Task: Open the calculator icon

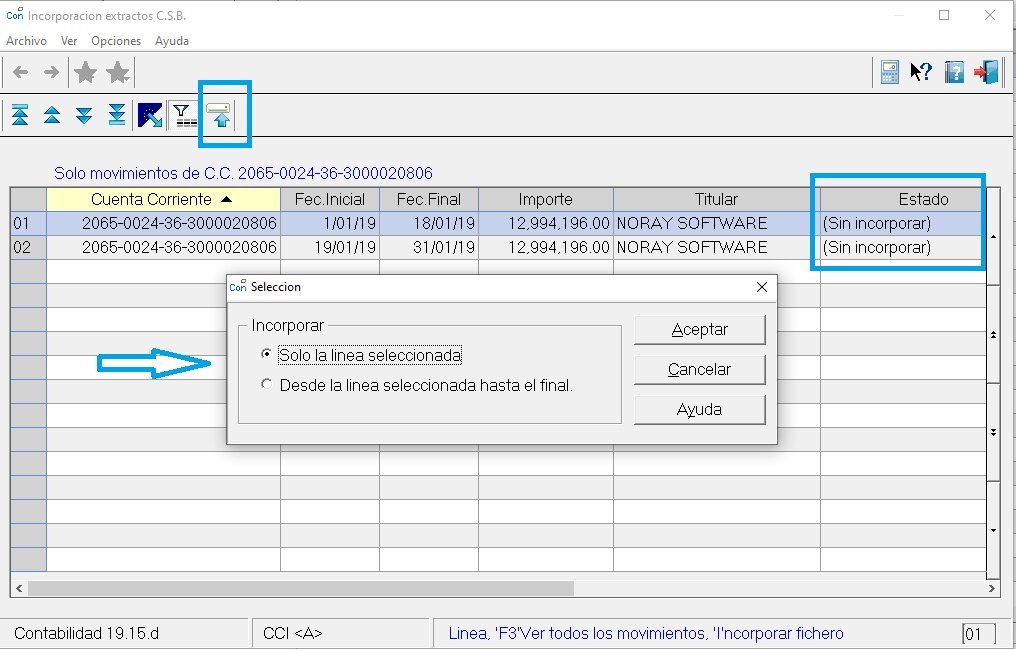Action: (890, 72)
